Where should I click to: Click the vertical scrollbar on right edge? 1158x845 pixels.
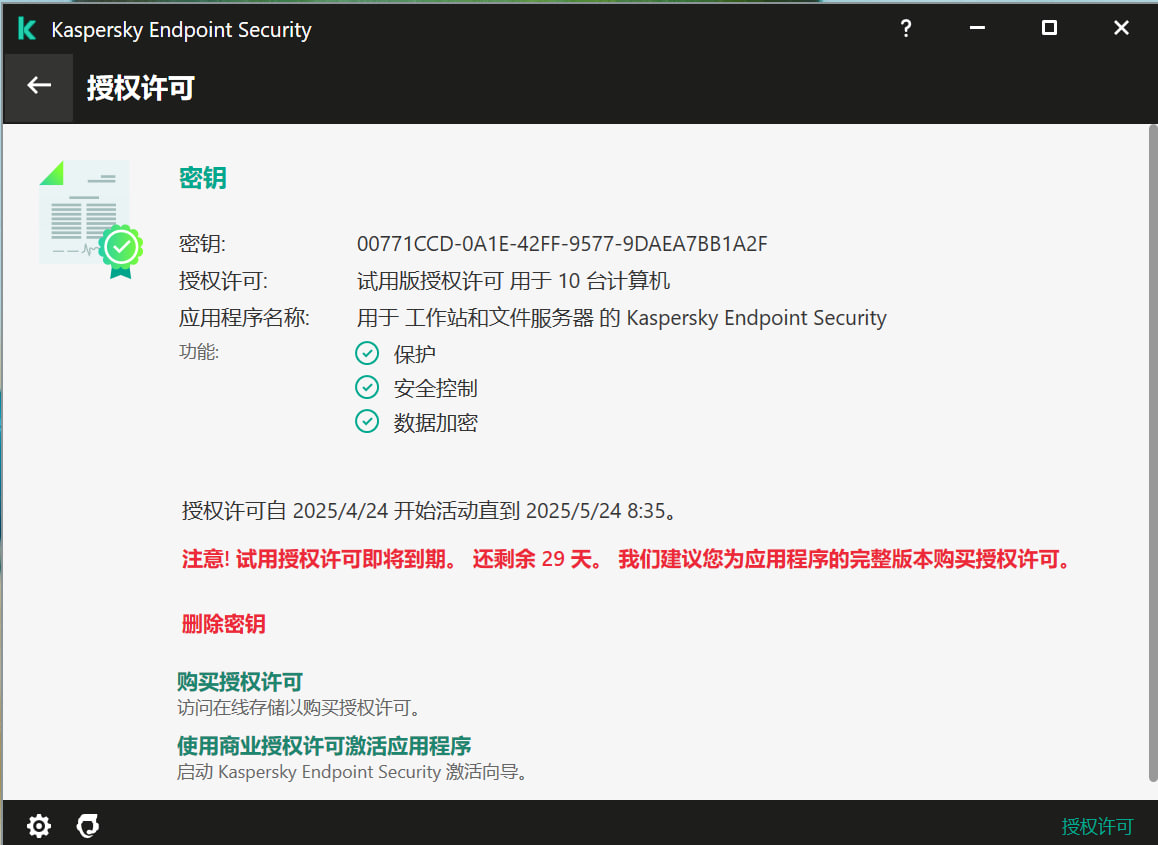[x=1152, y=450]
